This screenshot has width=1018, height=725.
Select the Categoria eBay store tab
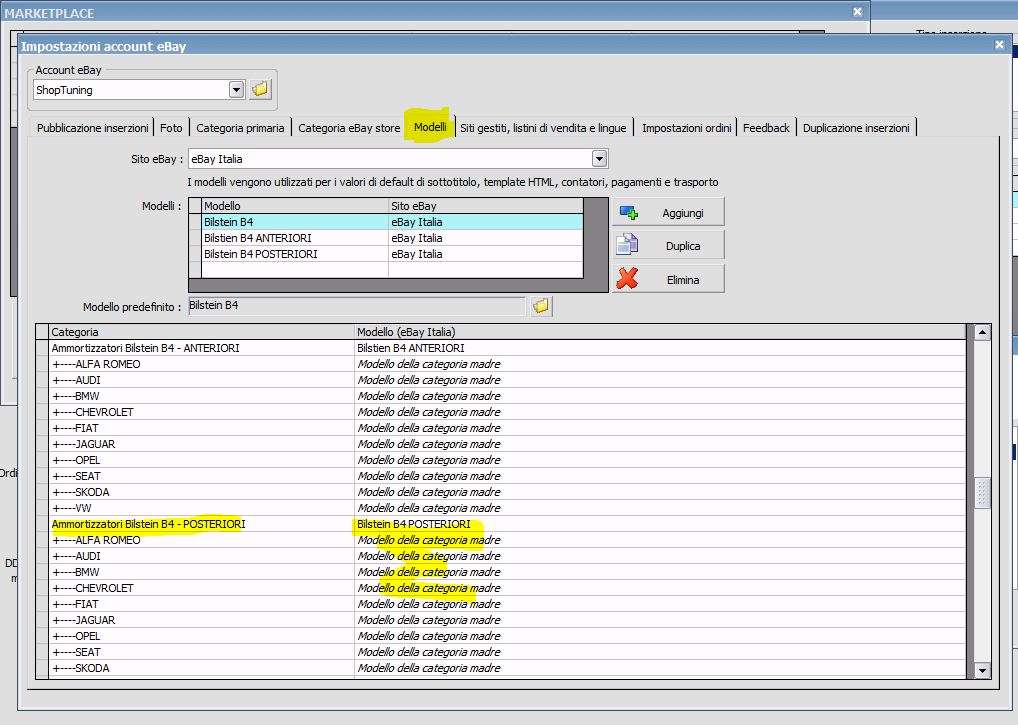[x=349, y=128]
